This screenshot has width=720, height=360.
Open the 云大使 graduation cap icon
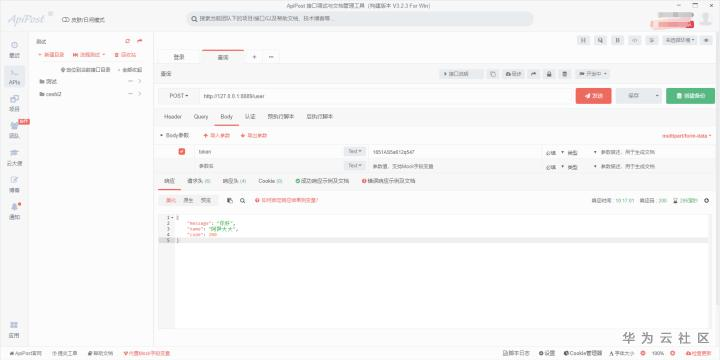click(x=14, y=153)
